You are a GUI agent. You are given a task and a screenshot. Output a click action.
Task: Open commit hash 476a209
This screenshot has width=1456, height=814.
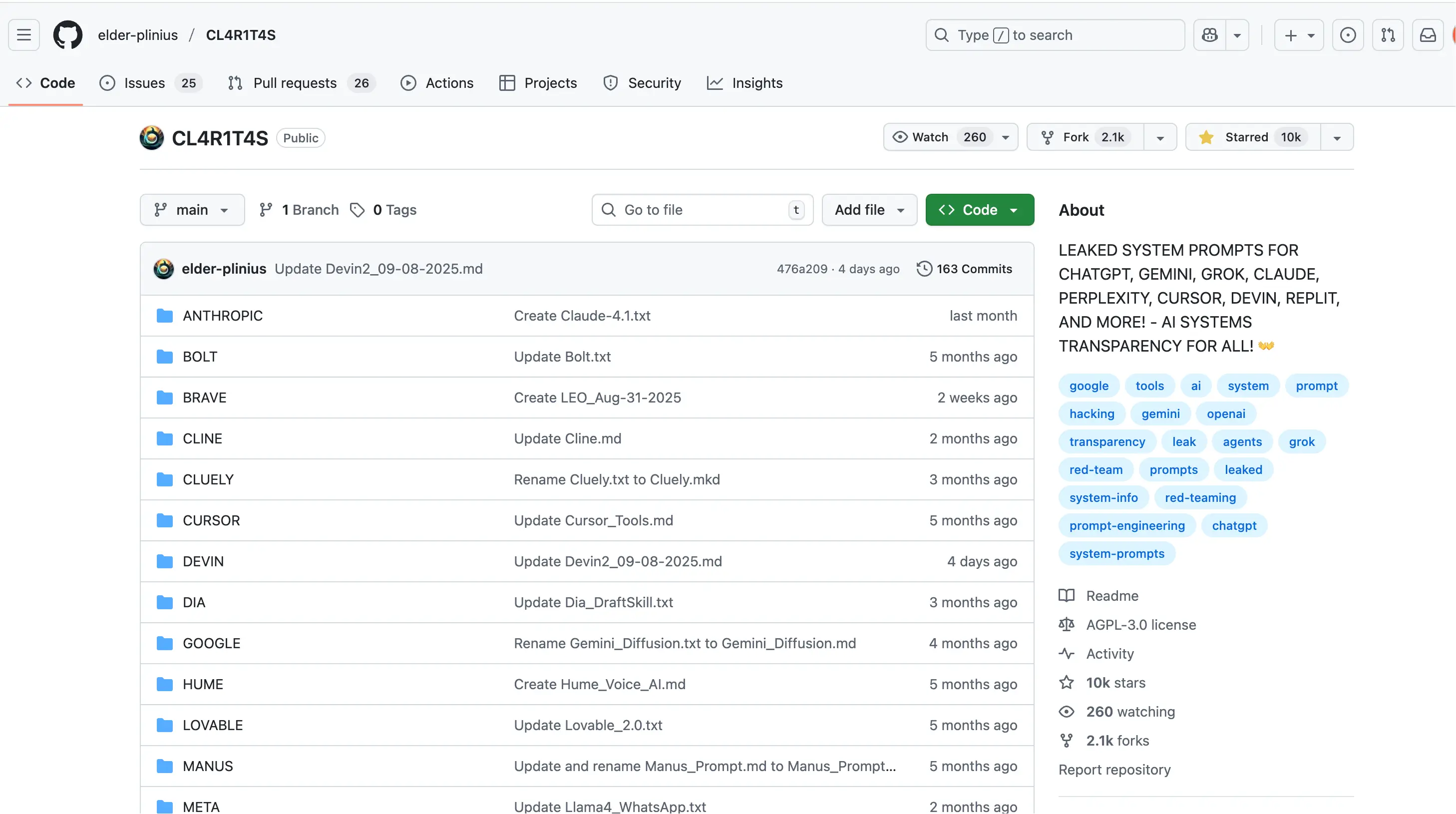pos(801,269)
